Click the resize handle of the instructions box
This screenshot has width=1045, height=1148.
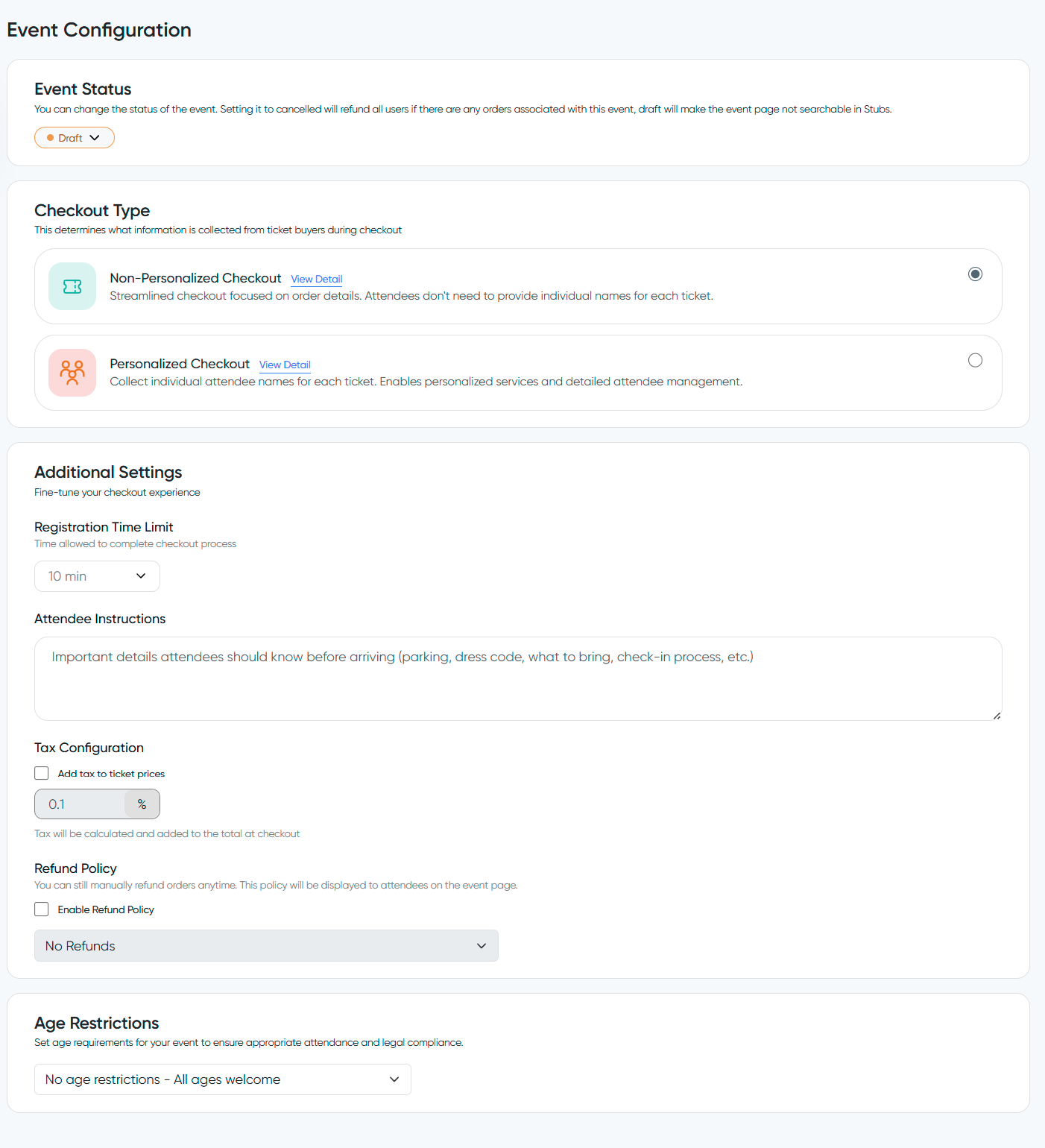coord(997,715)
